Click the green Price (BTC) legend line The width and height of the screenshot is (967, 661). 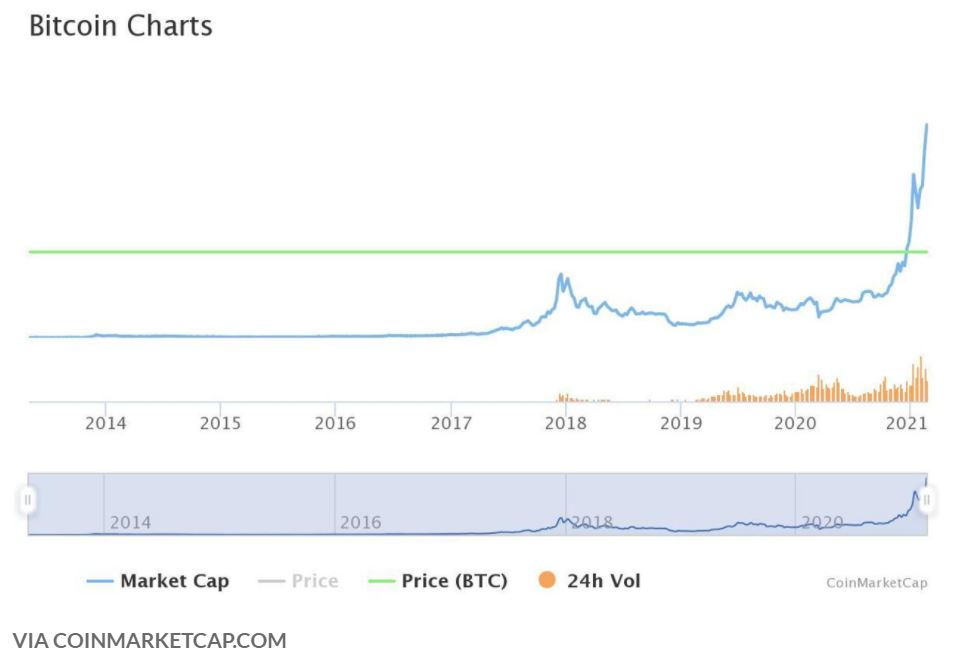[381, 582]
